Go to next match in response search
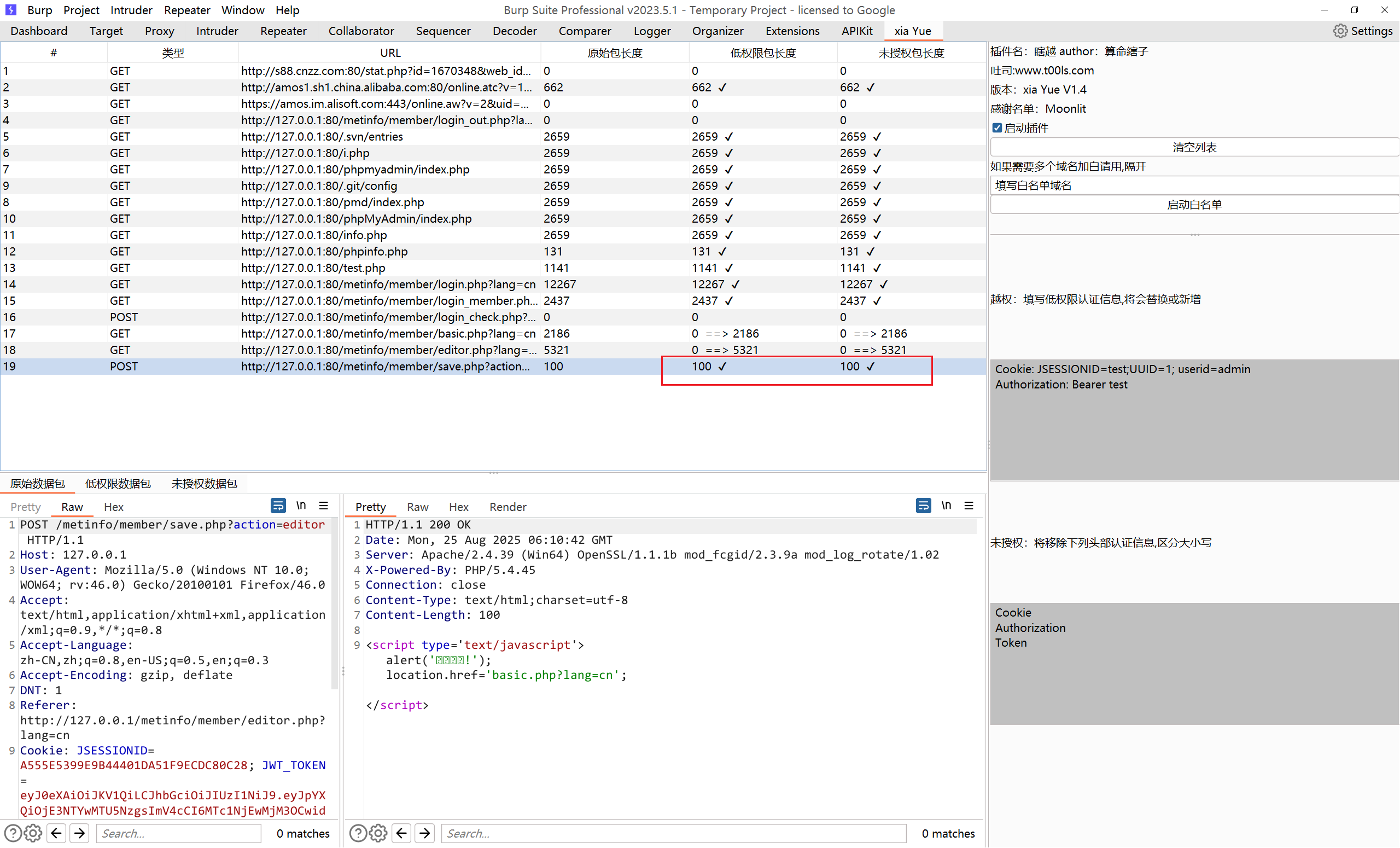This screenshot has height=848, width=1400. coord(424,833)
